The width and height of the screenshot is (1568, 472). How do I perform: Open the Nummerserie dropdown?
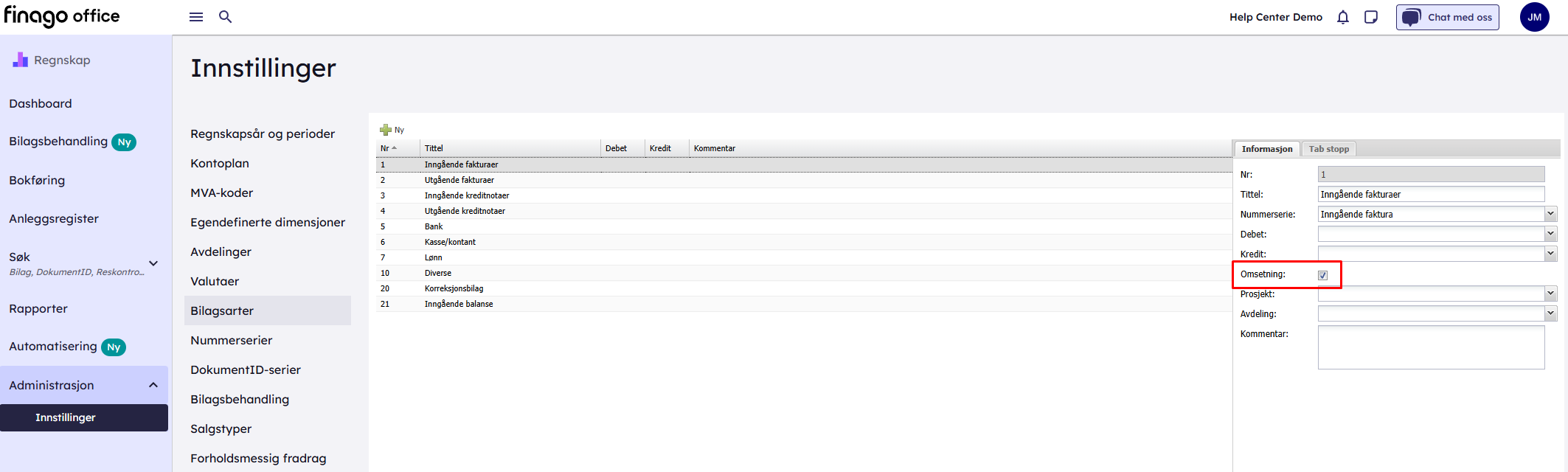tap(1550, 214)
